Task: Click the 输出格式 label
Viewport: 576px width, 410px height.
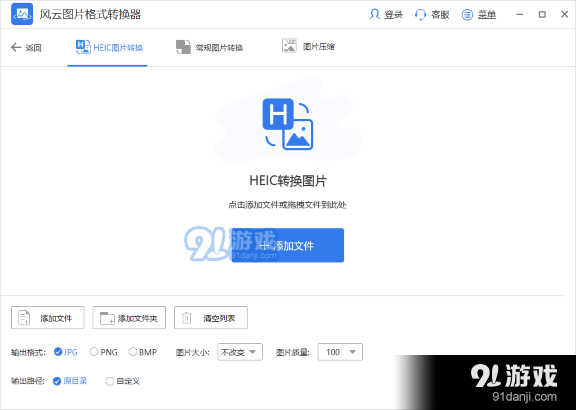Action: point(28,353)
